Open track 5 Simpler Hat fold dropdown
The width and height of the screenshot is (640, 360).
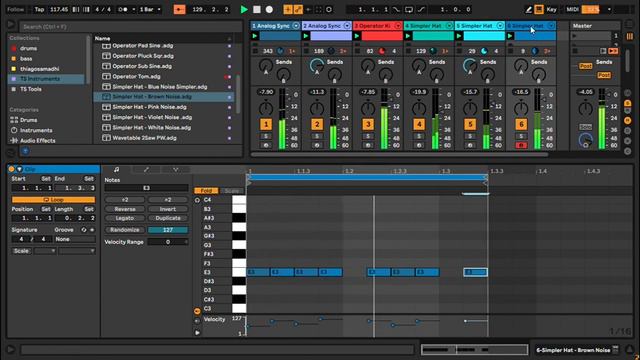click(500, 26)
